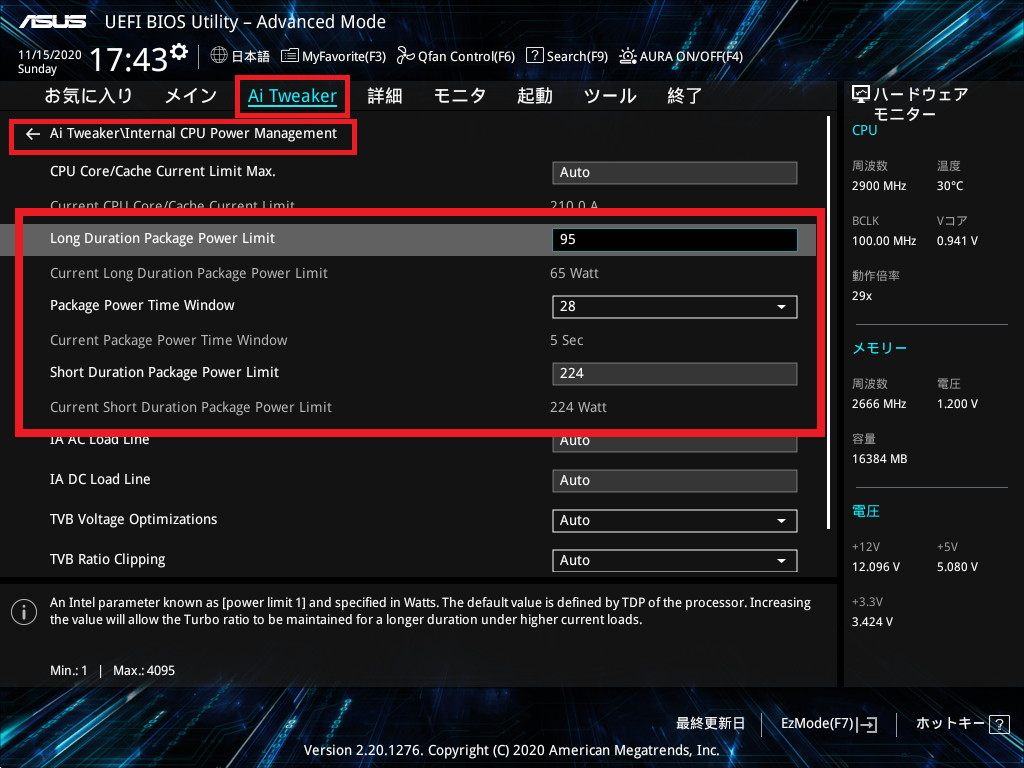Open TVB Voltage Optimizations dropdown
Viewport: 1024px width, 768px height.
click(x=675, y=520)
